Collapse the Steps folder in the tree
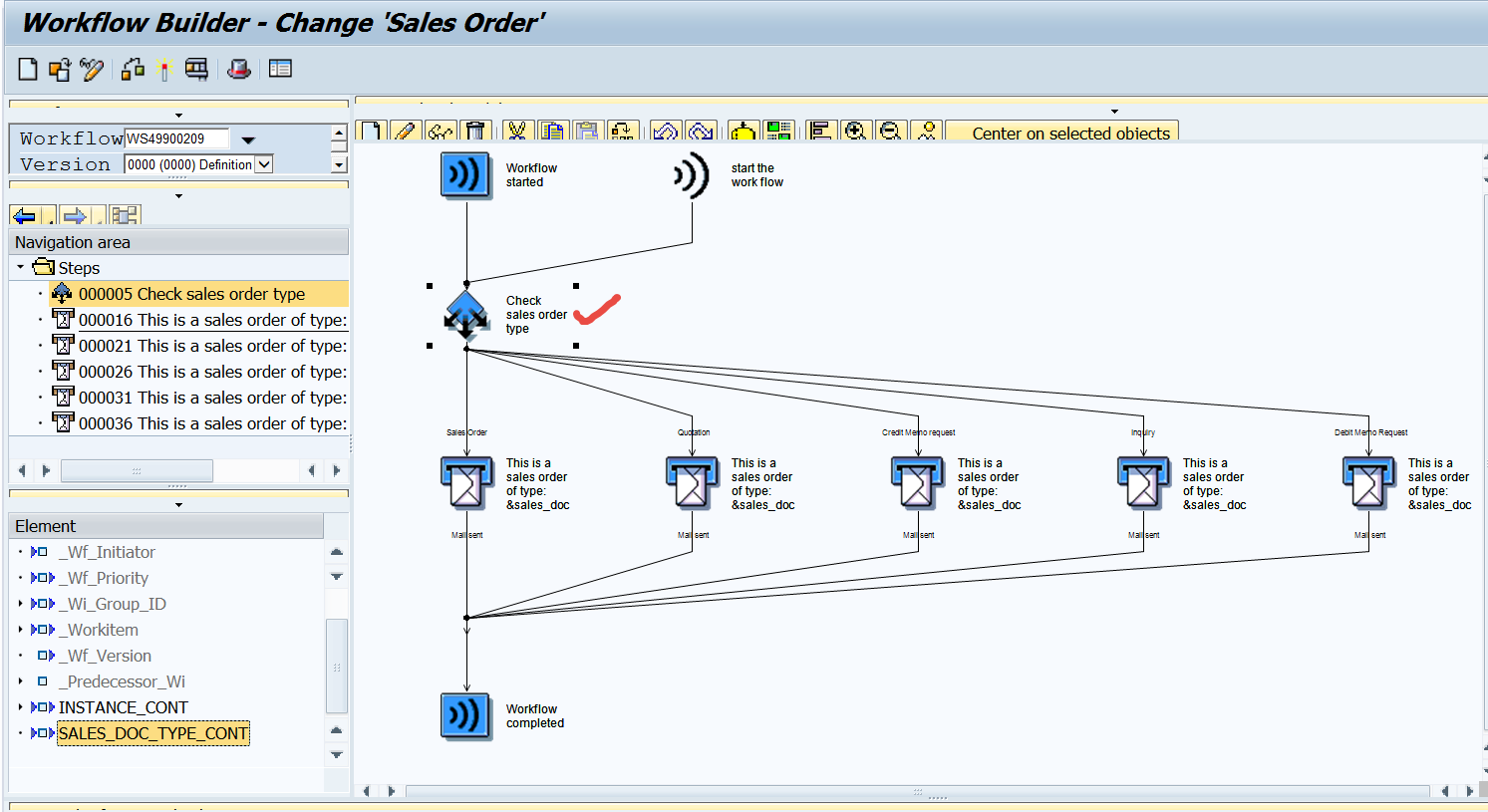The width and height of the screenshot is (1488, 812). 20,267
